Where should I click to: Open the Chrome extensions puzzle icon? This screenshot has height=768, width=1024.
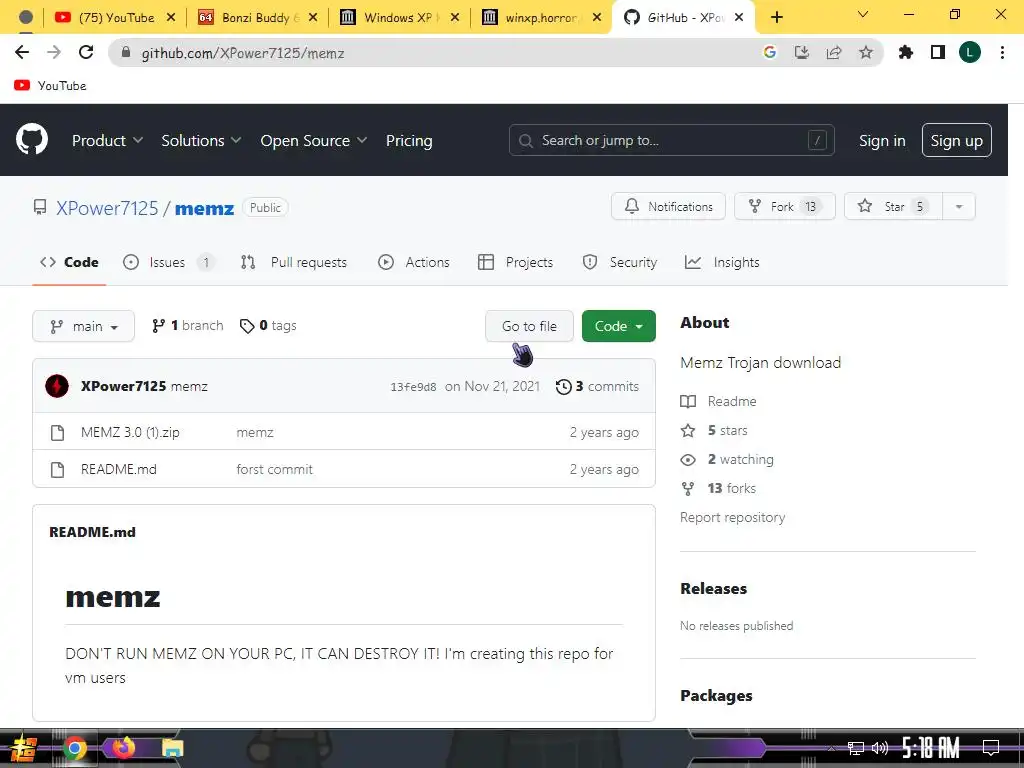pyautogui.click(x=906, y=52)
